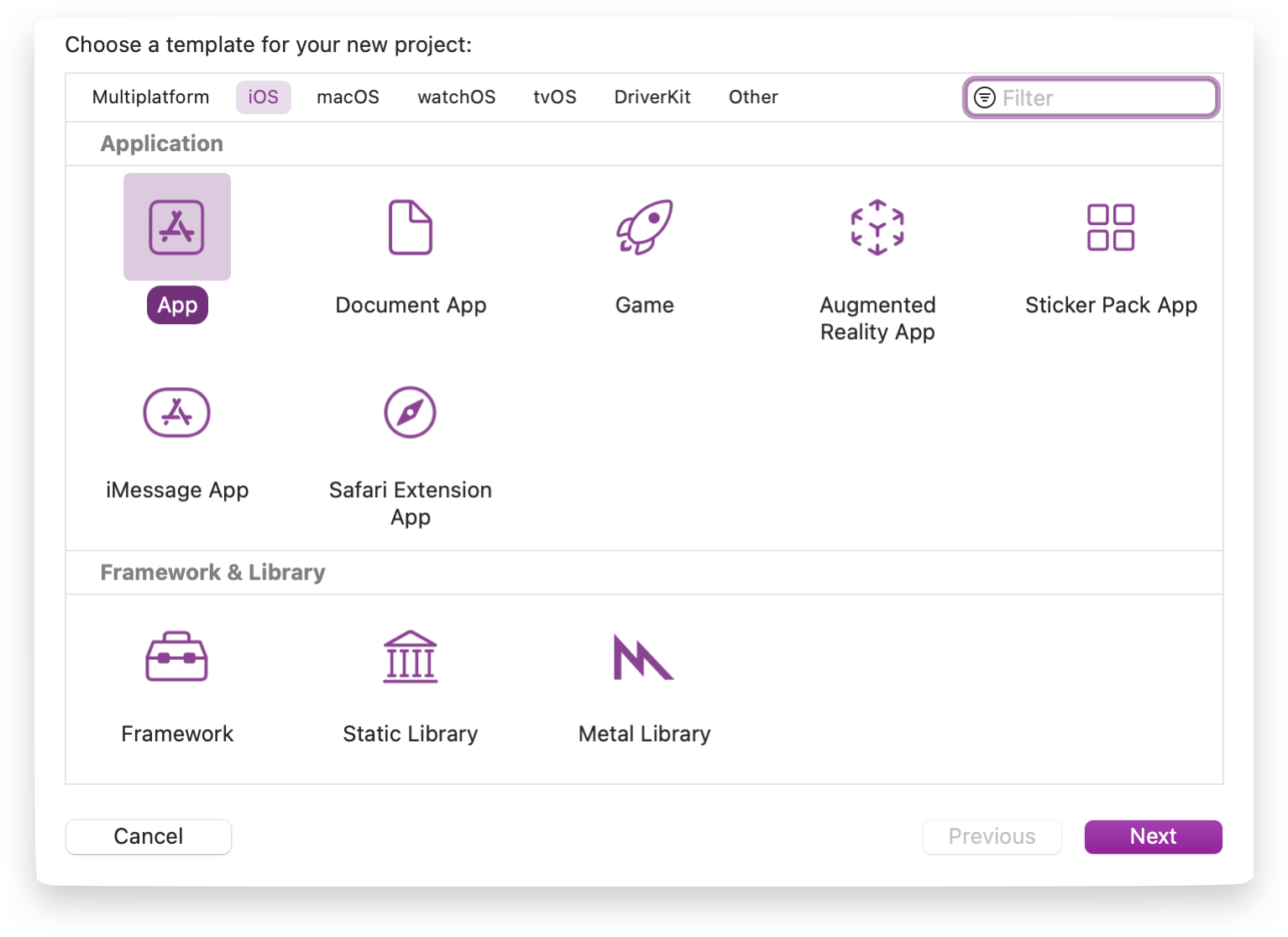Pick the Safari Extension App compass icon
The image size is (1288, 937).
coord(411,412)
